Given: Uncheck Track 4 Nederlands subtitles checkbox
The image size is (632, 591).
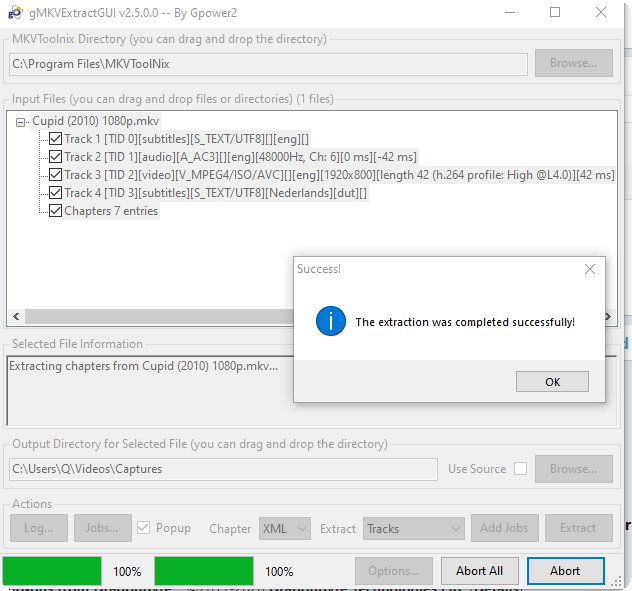Looking at the screenshot, I should pos(56,193).
